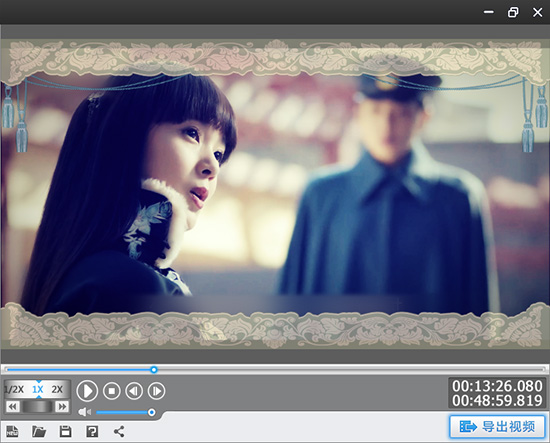
Task: Save the project with the floppy disk icon
Action: [66, 431]
